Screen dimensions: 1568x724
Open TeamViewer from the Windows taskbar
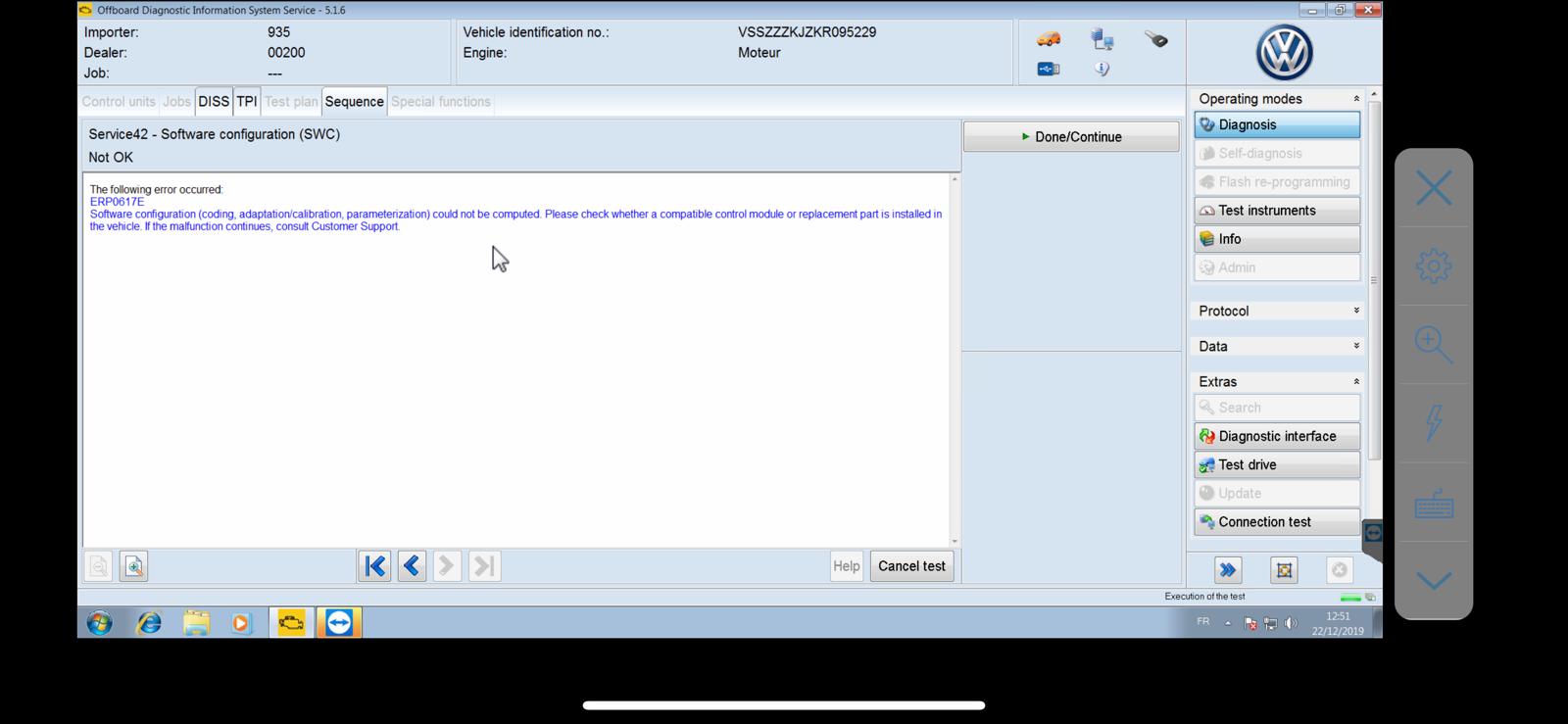click(339, 622)
